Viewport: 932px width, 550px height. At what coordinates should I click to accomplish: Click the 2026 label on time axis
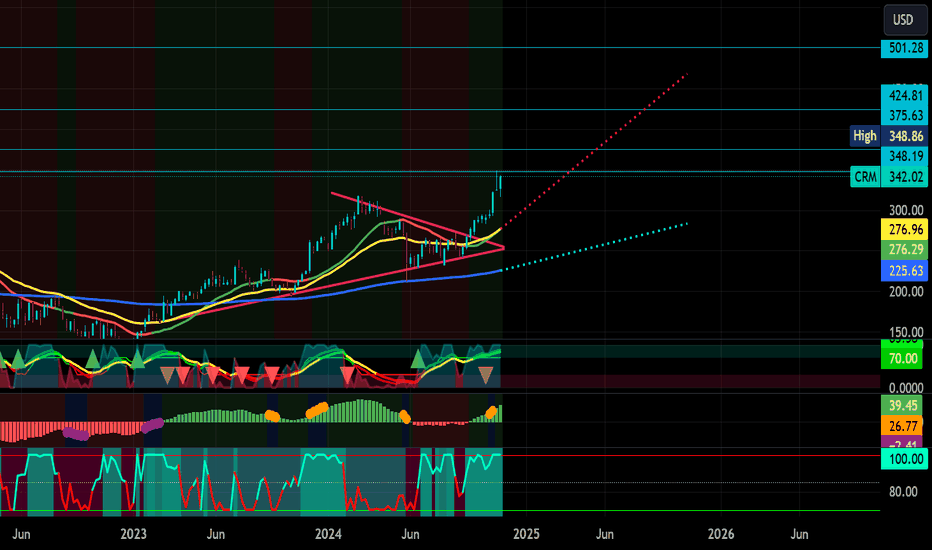(x=721, y=534)
